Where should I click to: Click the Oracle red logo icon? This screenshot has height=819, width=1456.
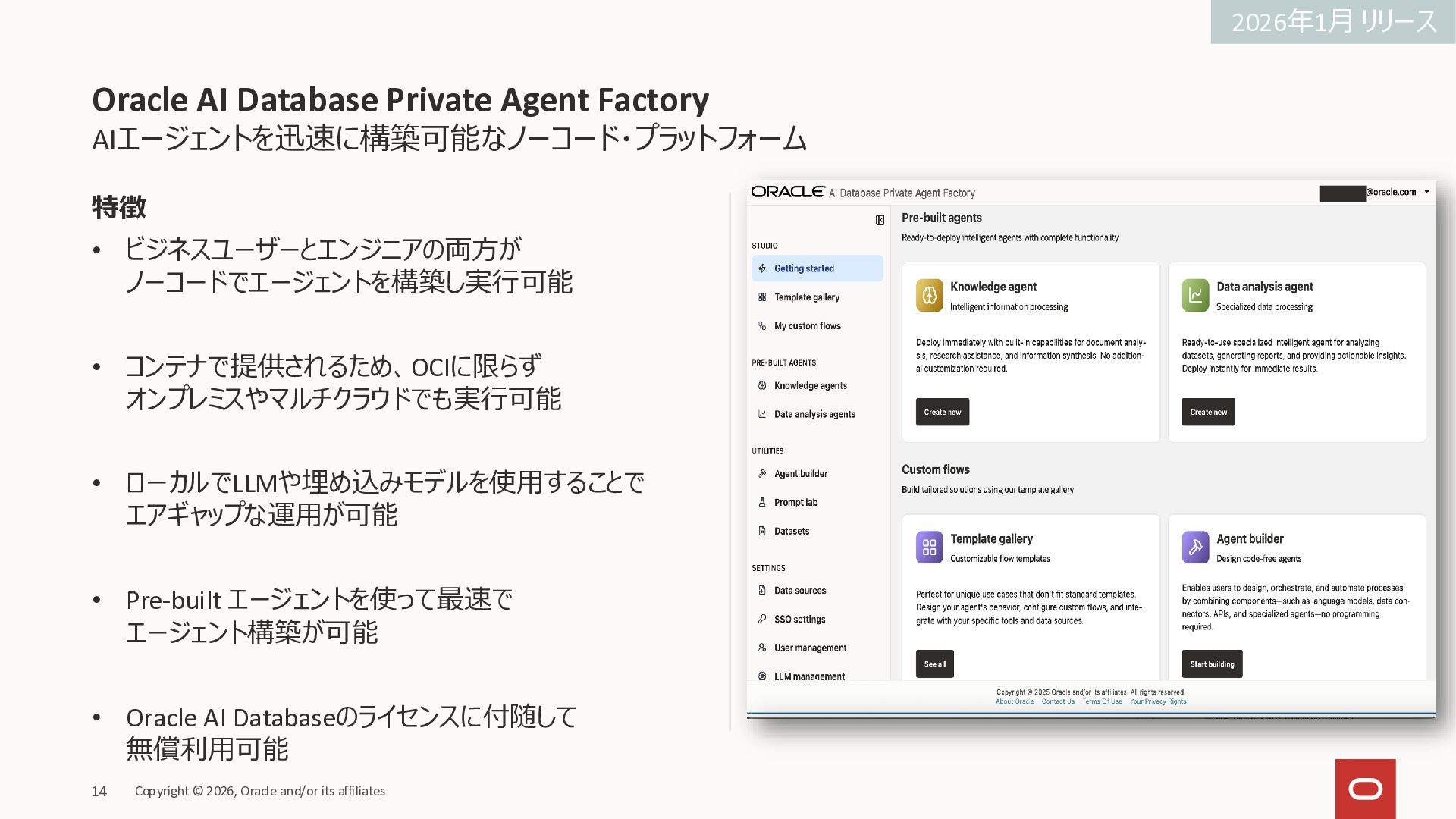point(1365,789)
